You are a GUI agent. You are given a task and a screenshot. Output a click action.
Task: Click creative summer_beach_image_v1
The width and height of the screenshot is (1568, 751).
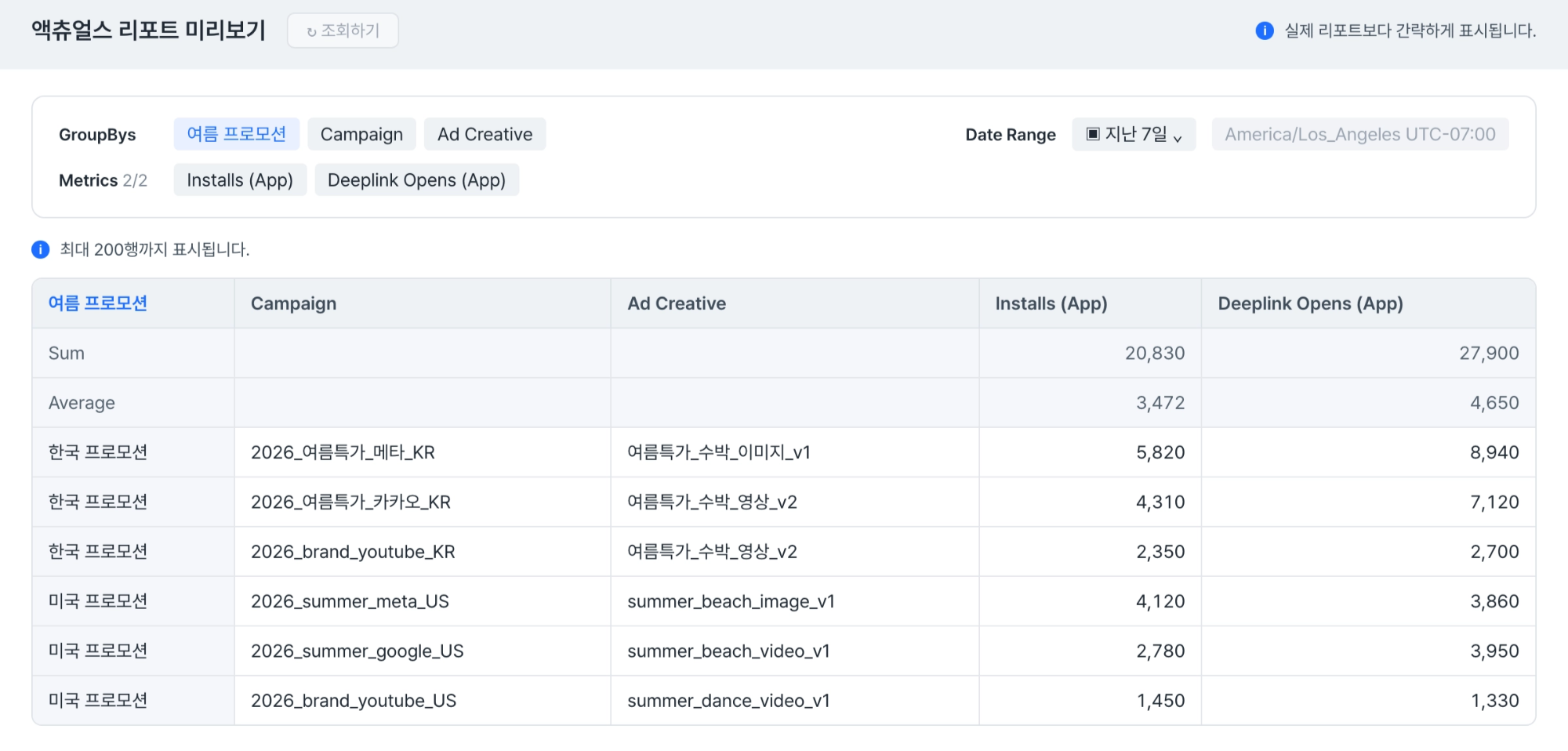coord(731,601)
